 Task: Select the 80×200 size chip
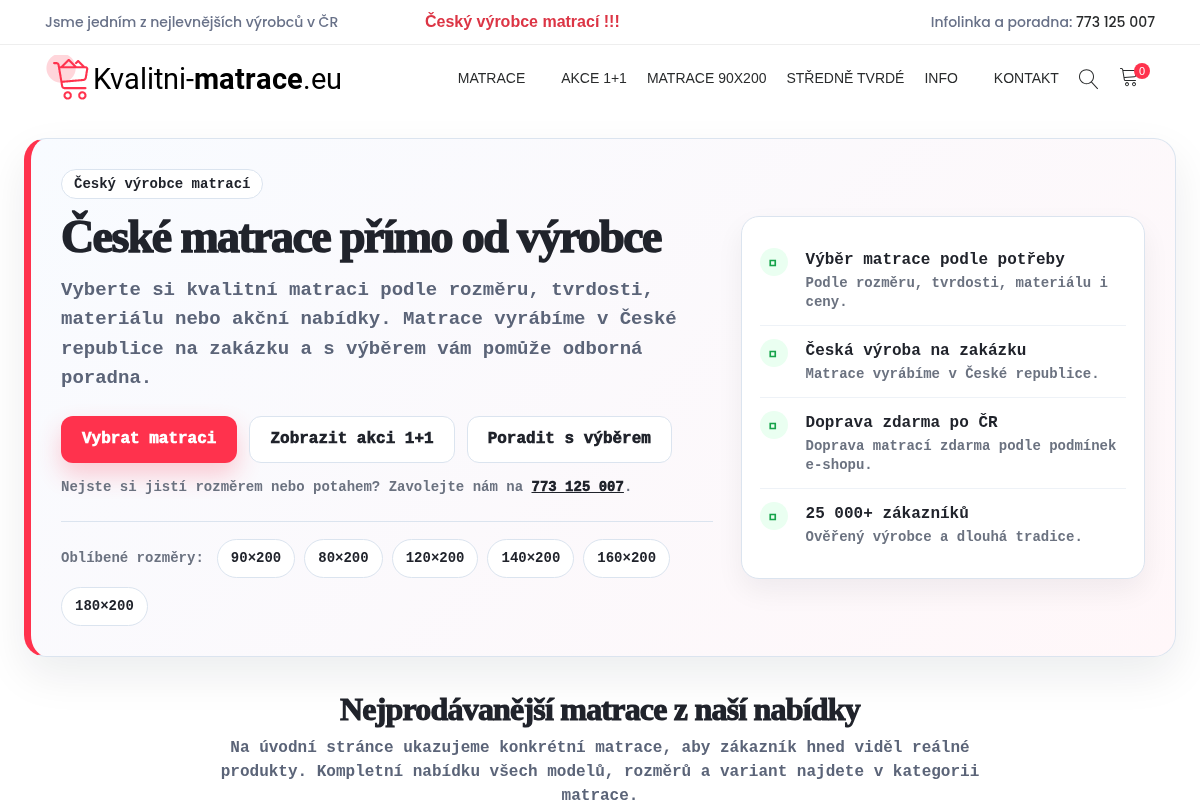343,558
